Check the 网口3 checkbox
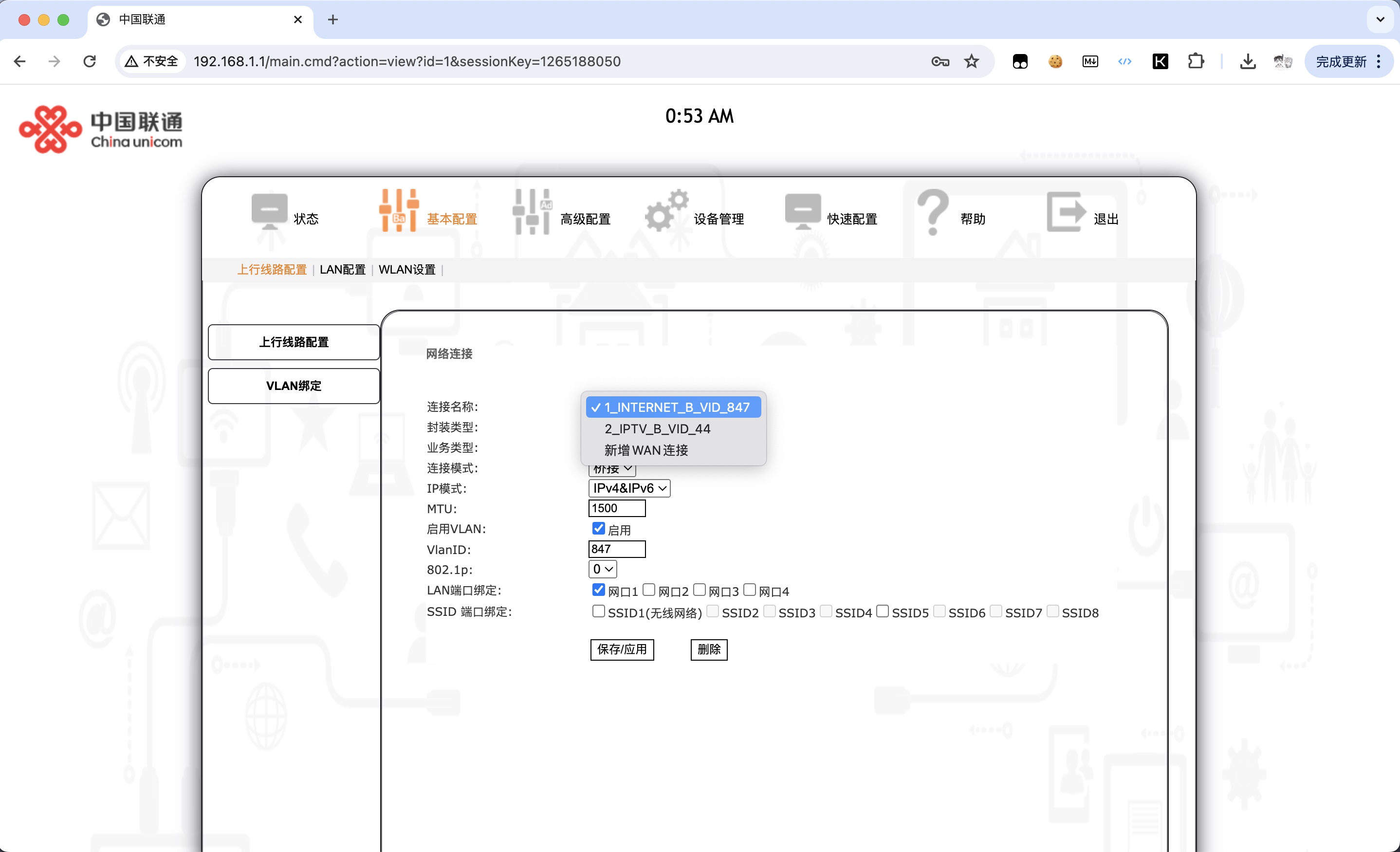Viewport: 1400px width, 852px height. point(700,590)
